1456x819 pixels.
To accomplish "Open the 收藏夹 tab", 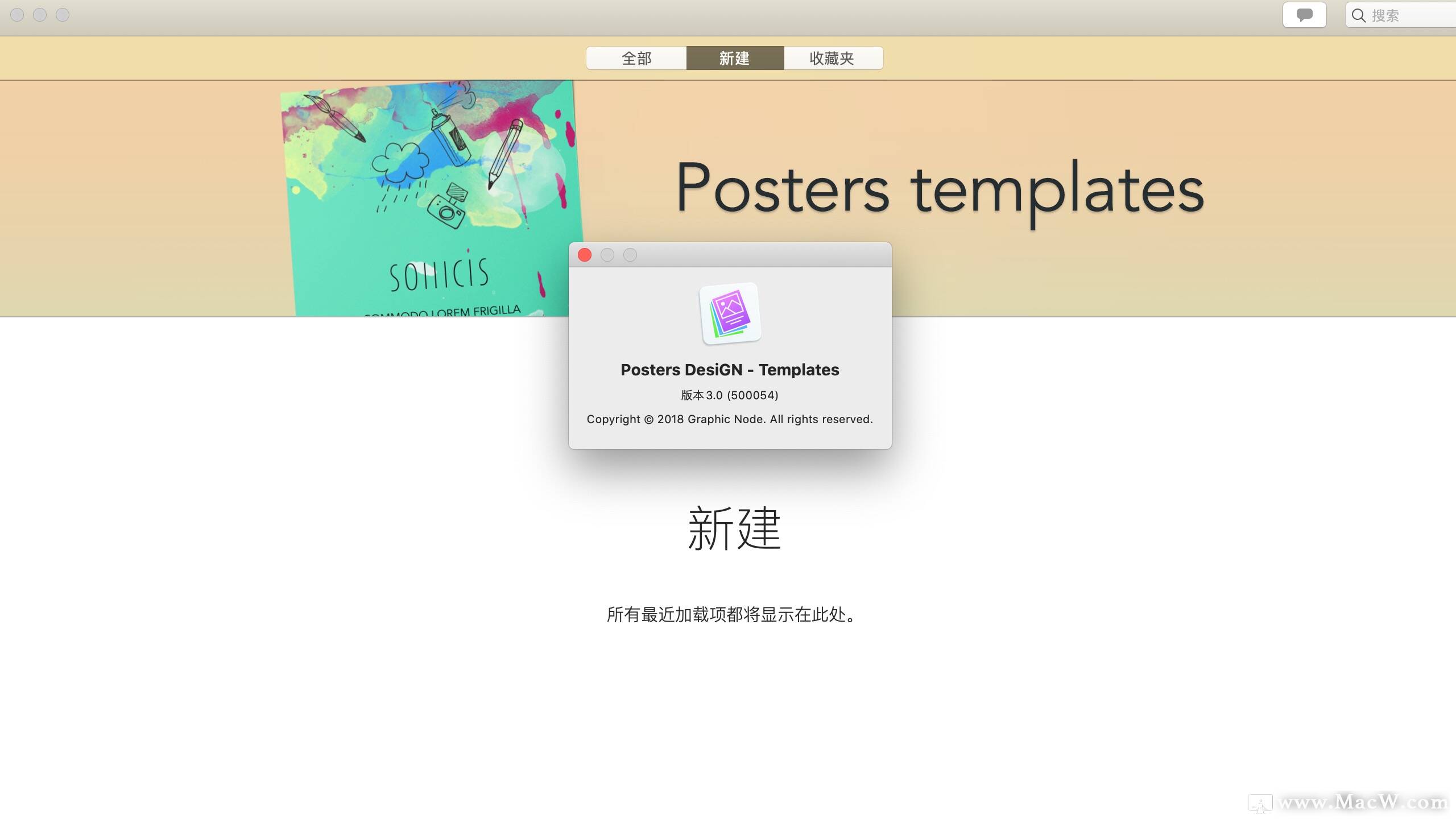I will [833, 58].
